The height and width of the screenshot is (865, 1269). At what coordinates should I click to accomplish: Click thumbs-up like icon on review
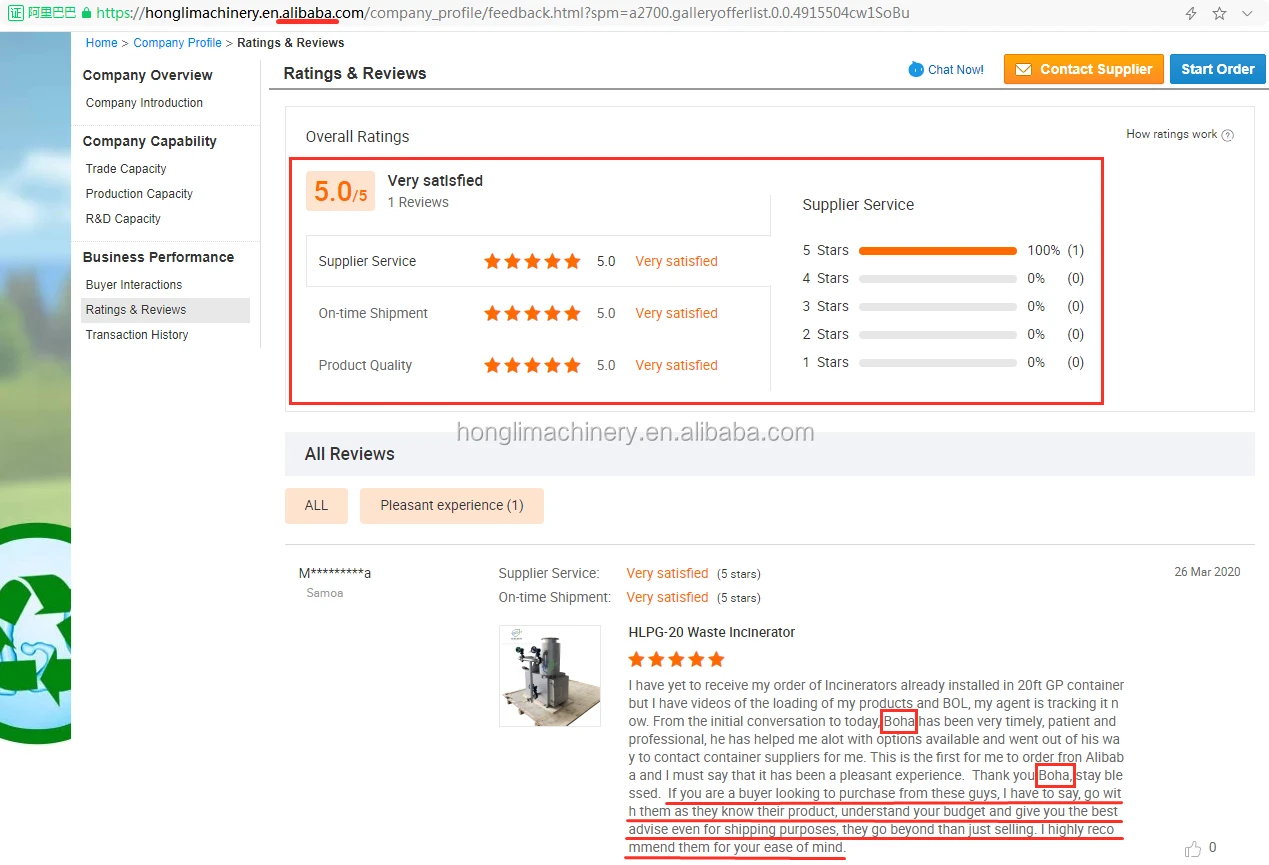coord(1193,849)
